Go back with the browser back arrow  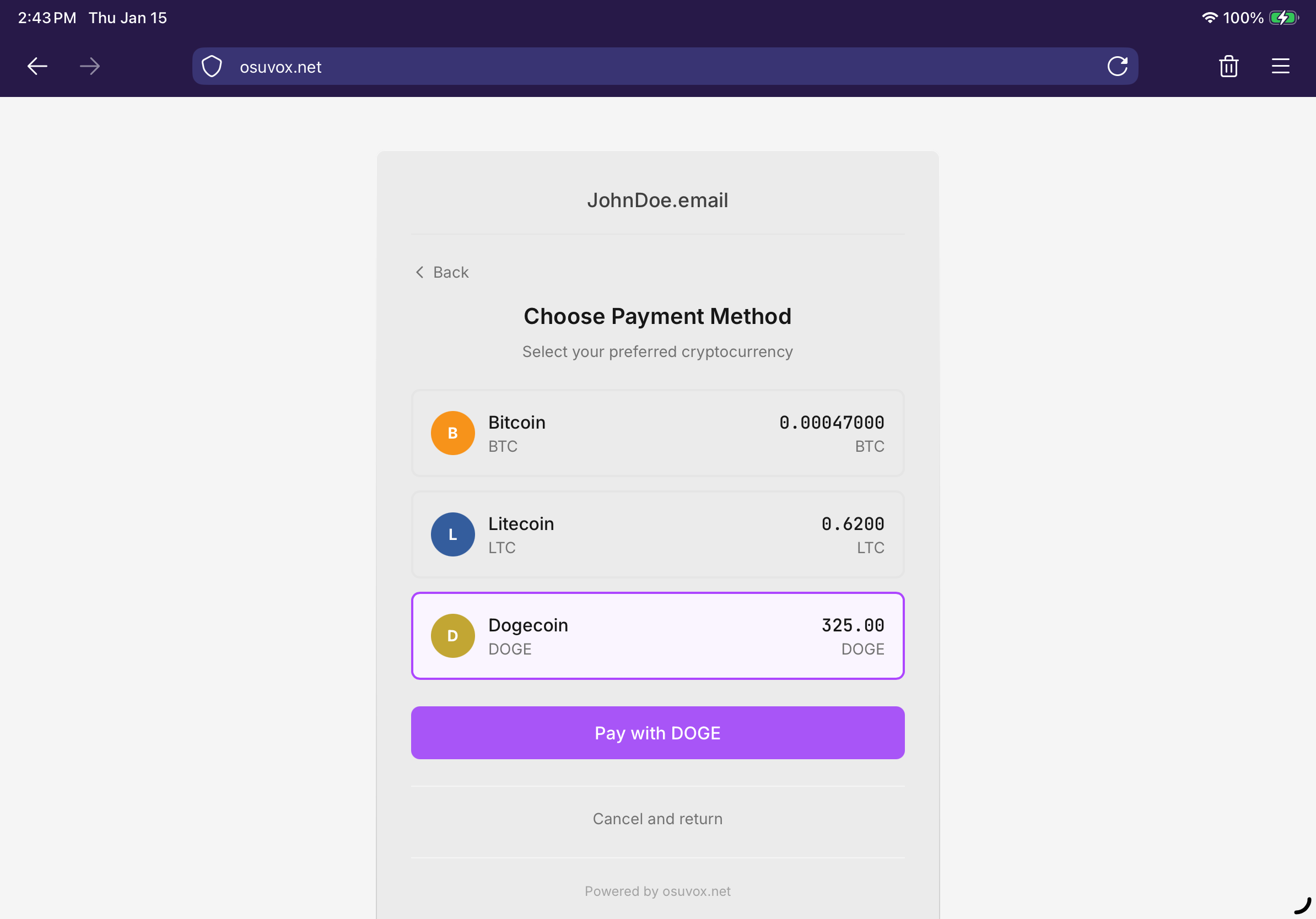37,67
